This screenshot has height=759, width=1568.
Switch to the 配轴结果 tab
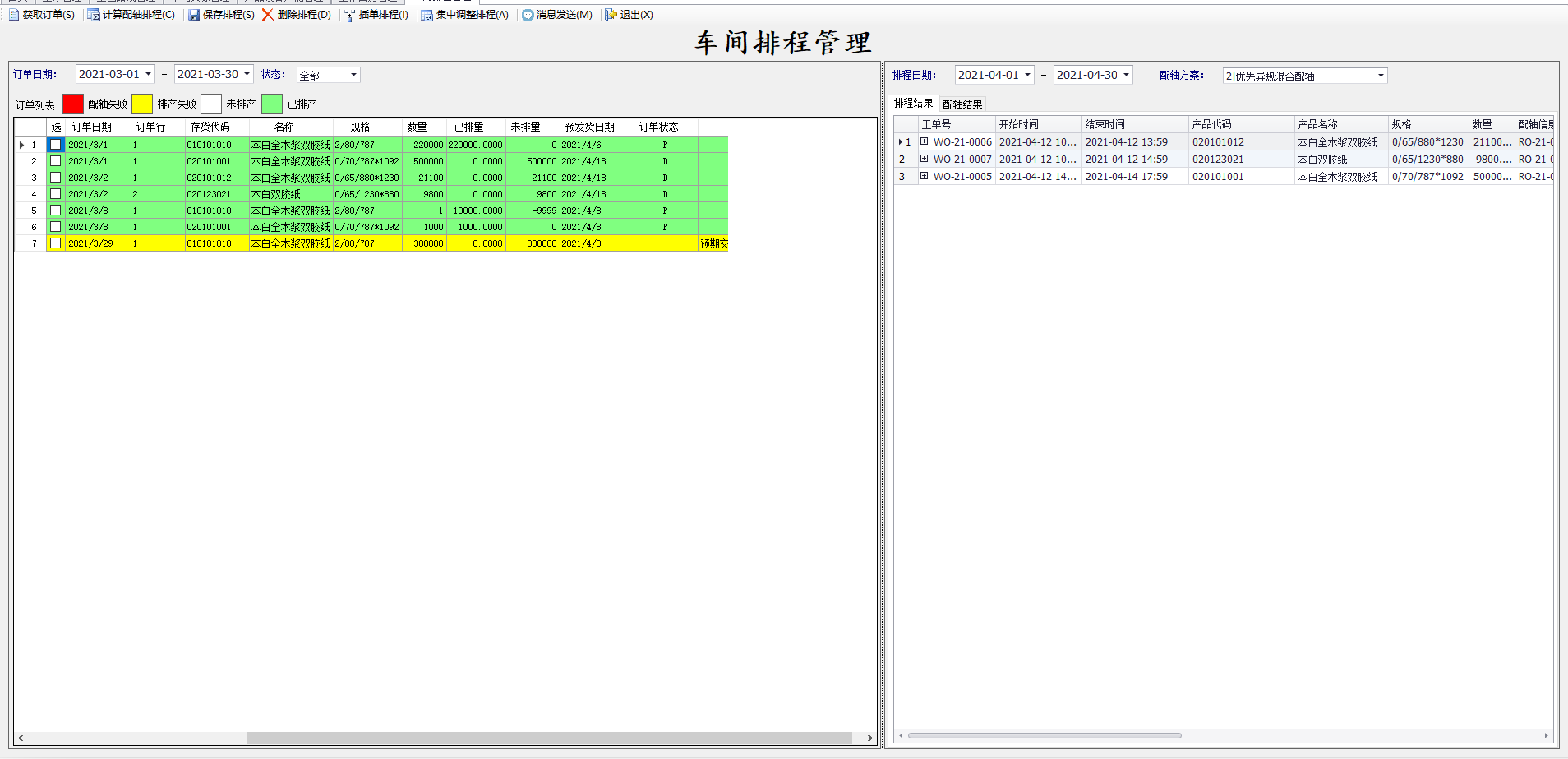pyautogui.click(x=962, y=104)
